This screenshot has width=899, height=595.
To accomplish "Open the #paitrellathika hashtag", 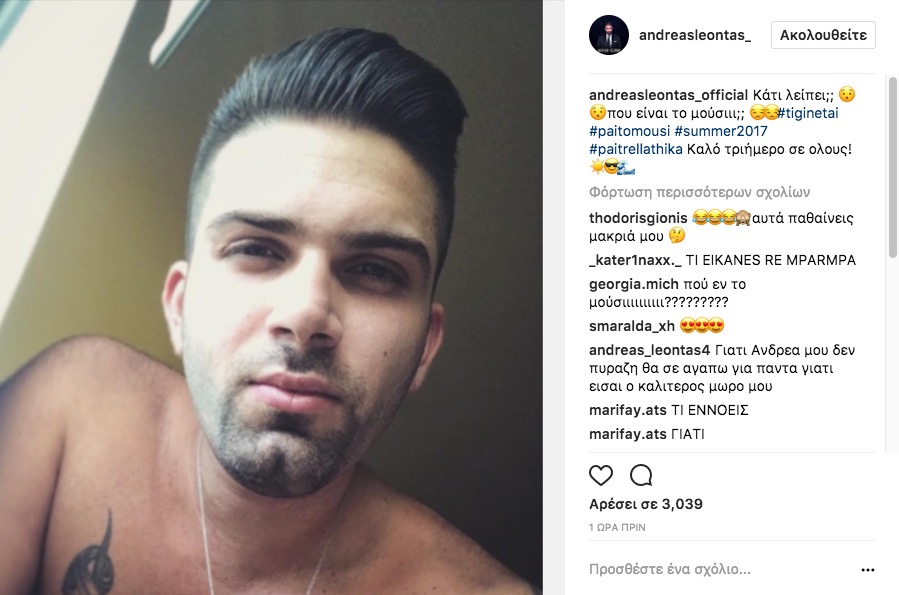I will pyautogui.click(x=636, y=150).
